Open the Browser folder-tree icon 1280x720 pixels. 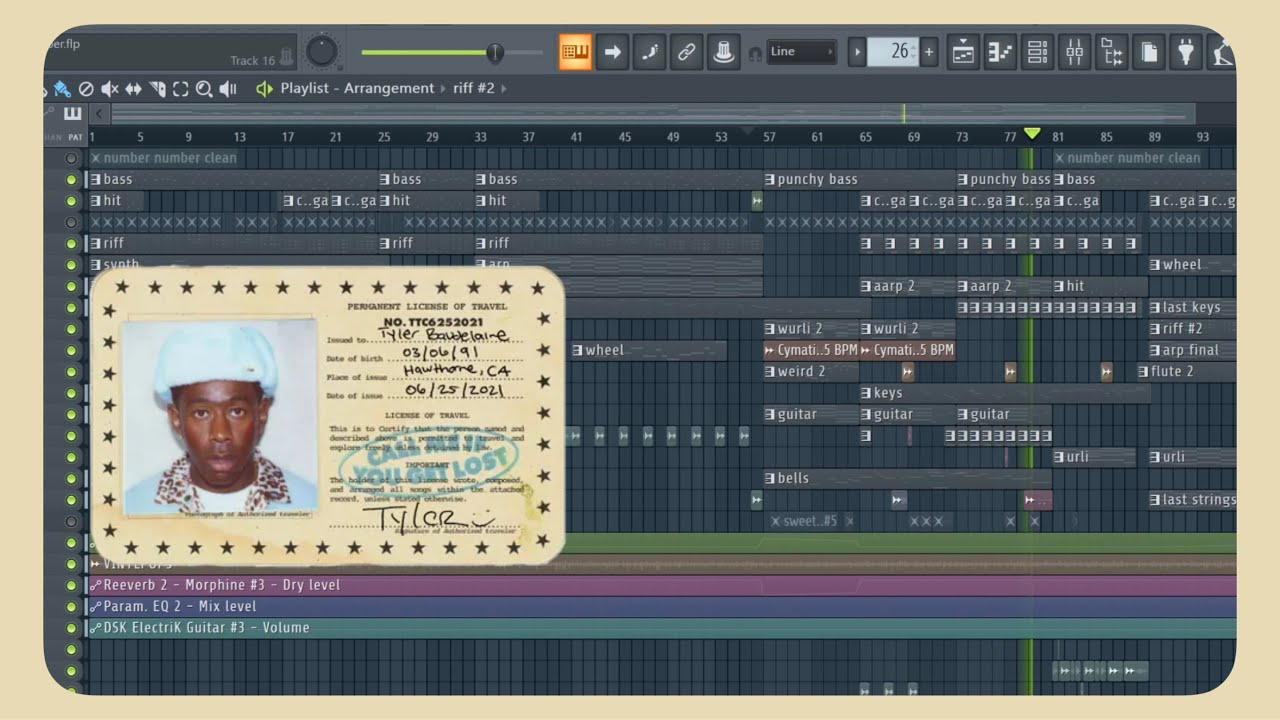coord(1111,52)
